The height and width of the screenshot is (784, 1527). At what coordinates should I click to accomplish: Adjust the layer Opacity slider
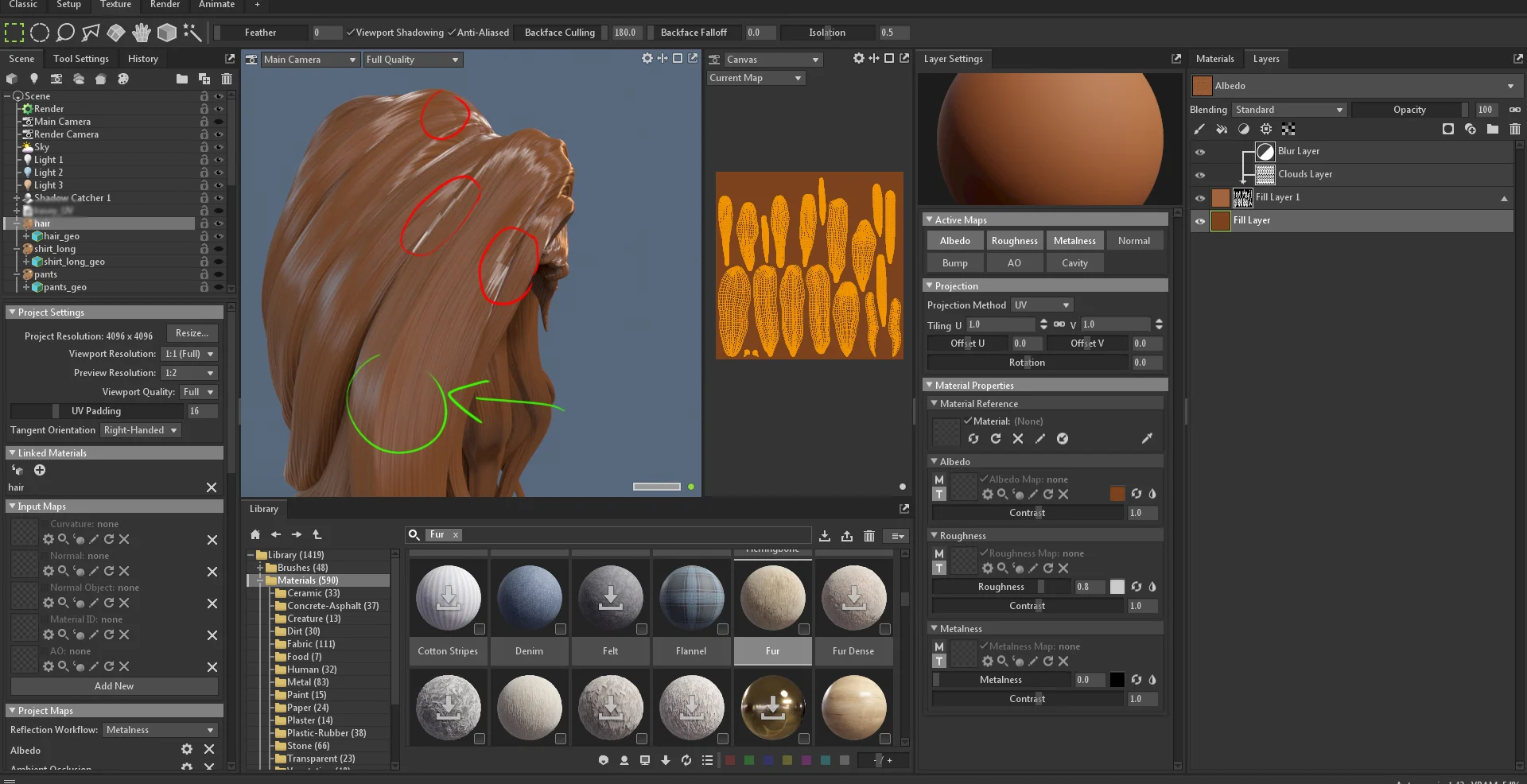pyautogui.click(x=1409, y=110)
